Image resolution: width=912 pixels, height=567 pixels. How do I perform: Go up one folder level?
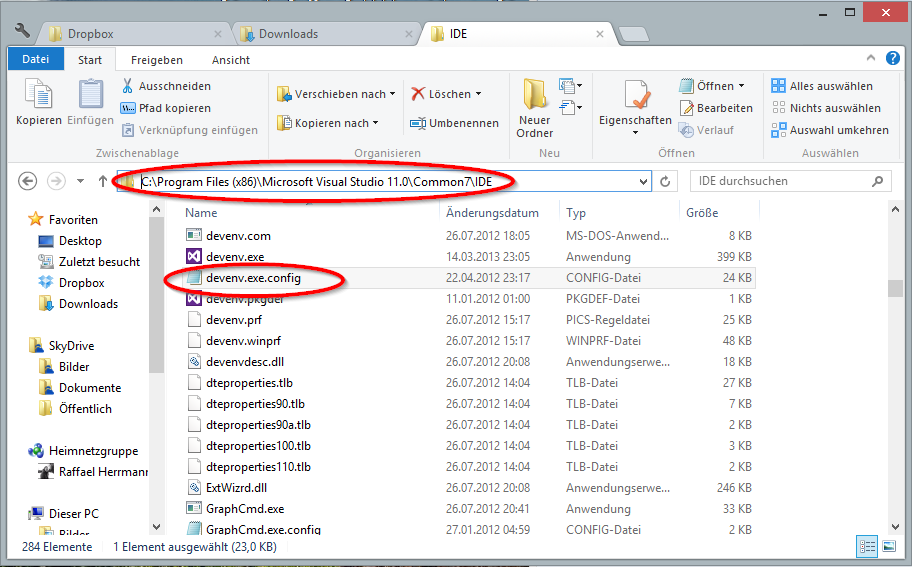pos(102,181)
